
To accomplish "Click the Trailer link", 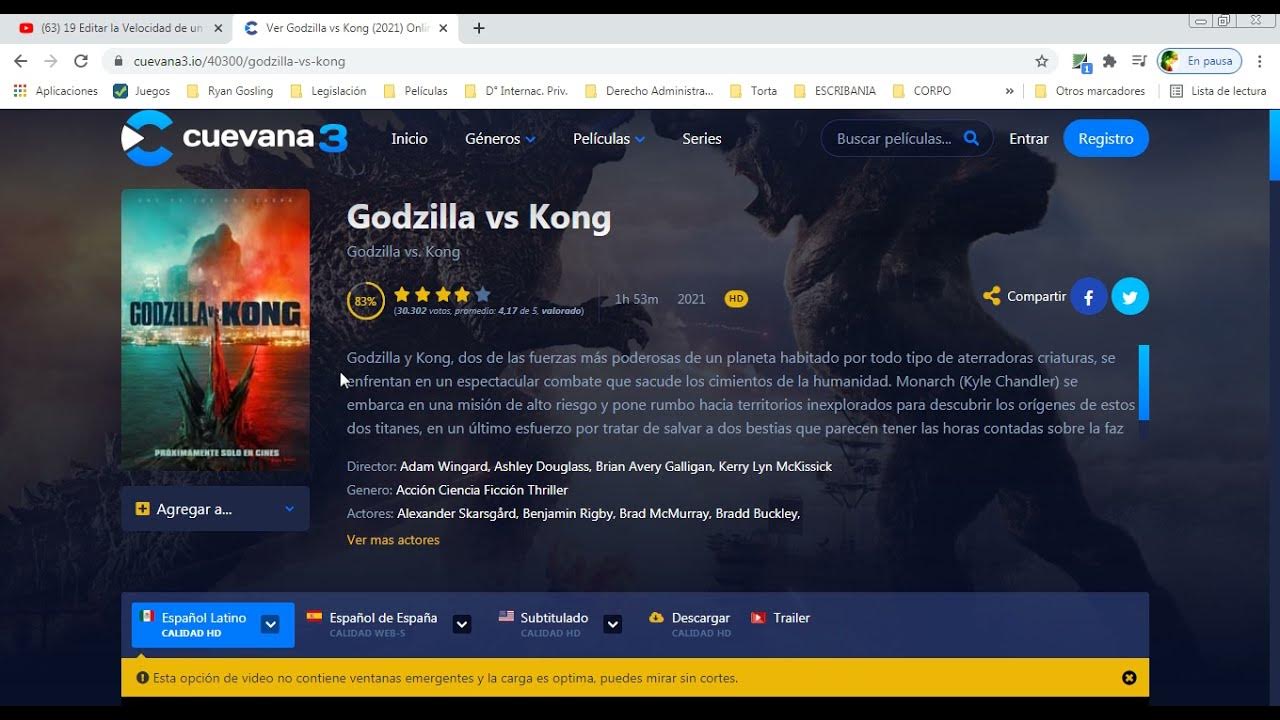I will [x=791, y=618].
